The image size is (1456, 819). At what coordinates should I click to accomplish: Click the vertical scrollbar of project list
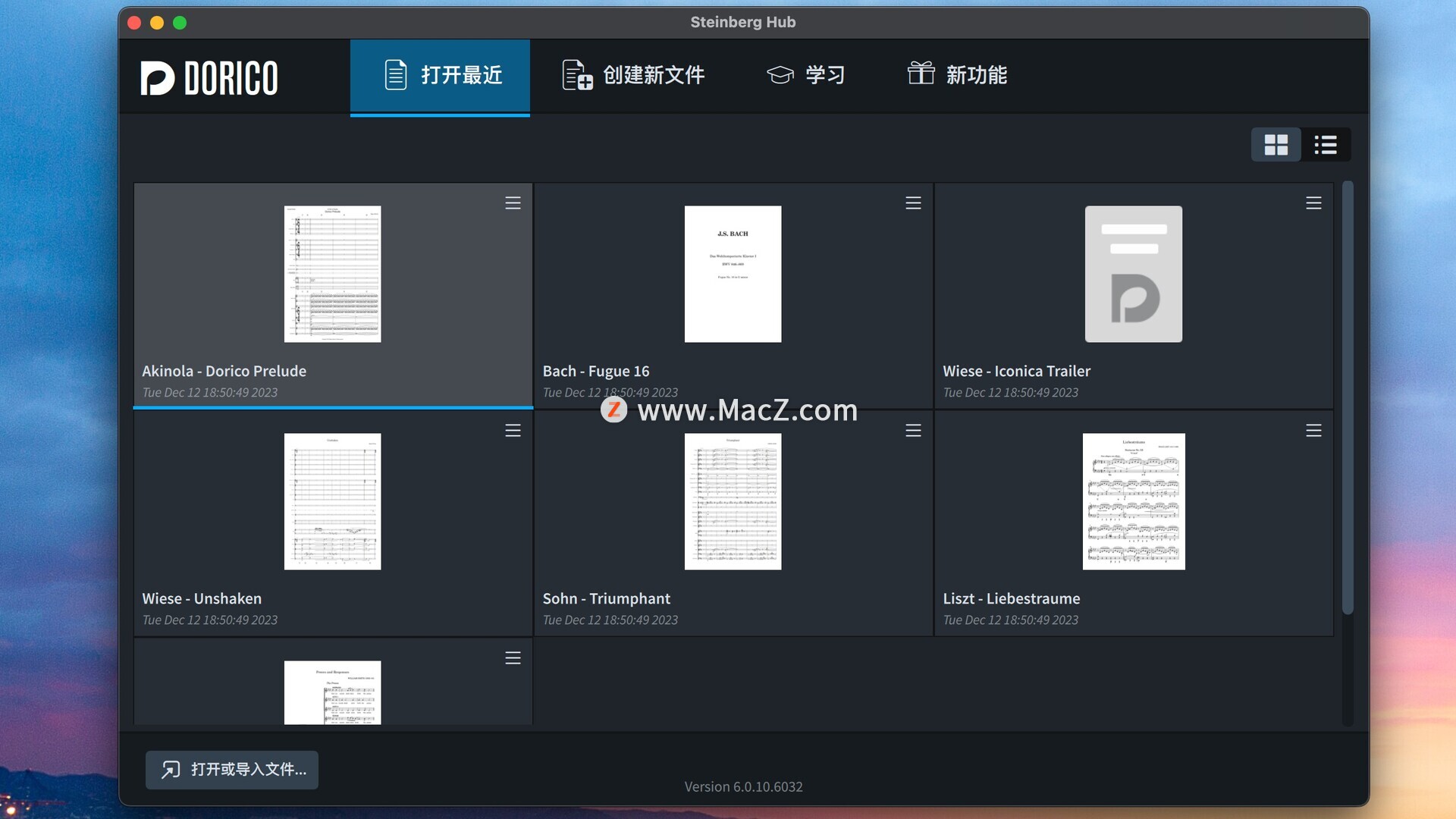pos(1348,397)
